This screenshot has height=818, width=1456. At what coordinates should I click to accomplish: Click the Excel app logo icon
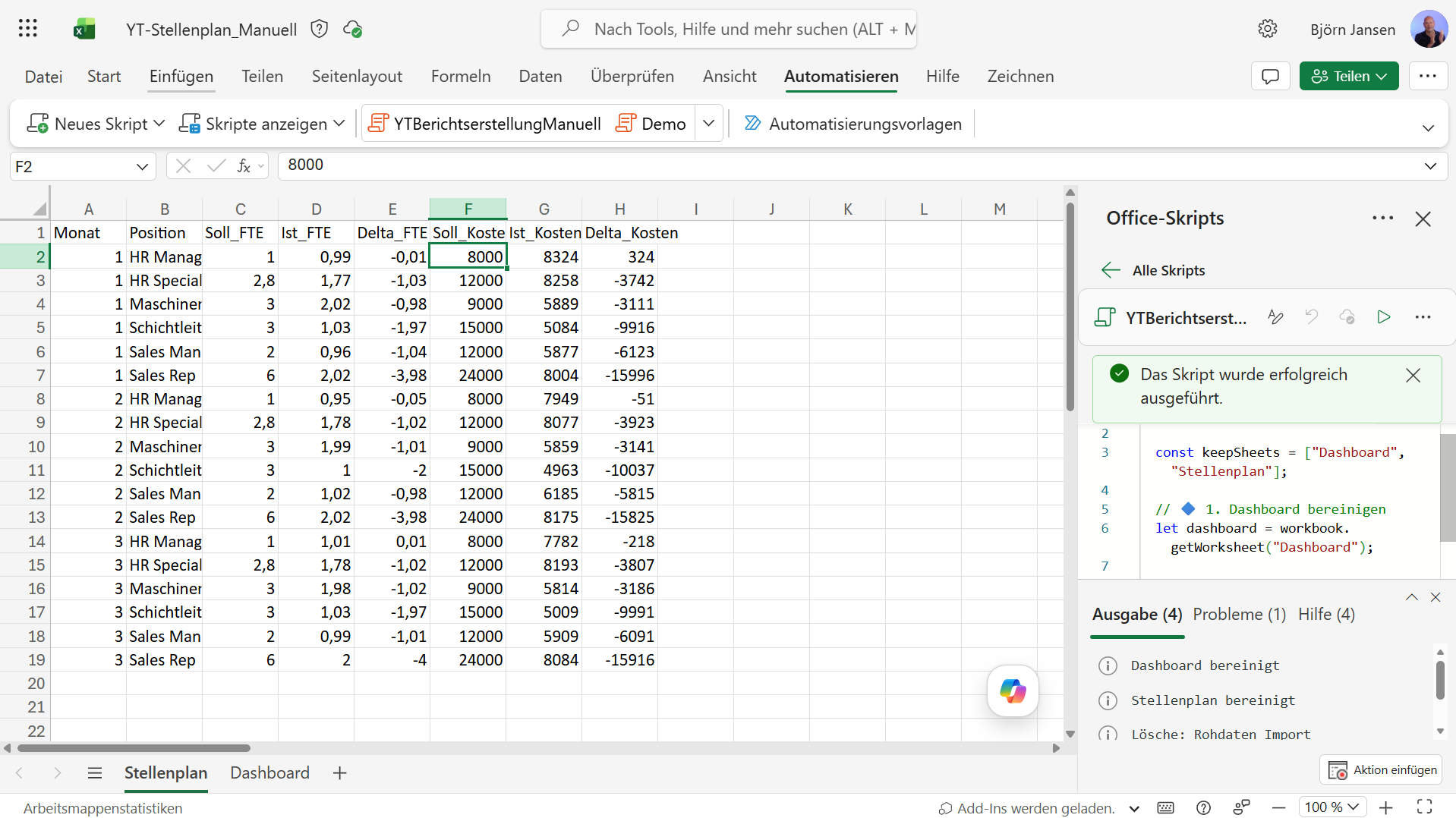[84, 29]
